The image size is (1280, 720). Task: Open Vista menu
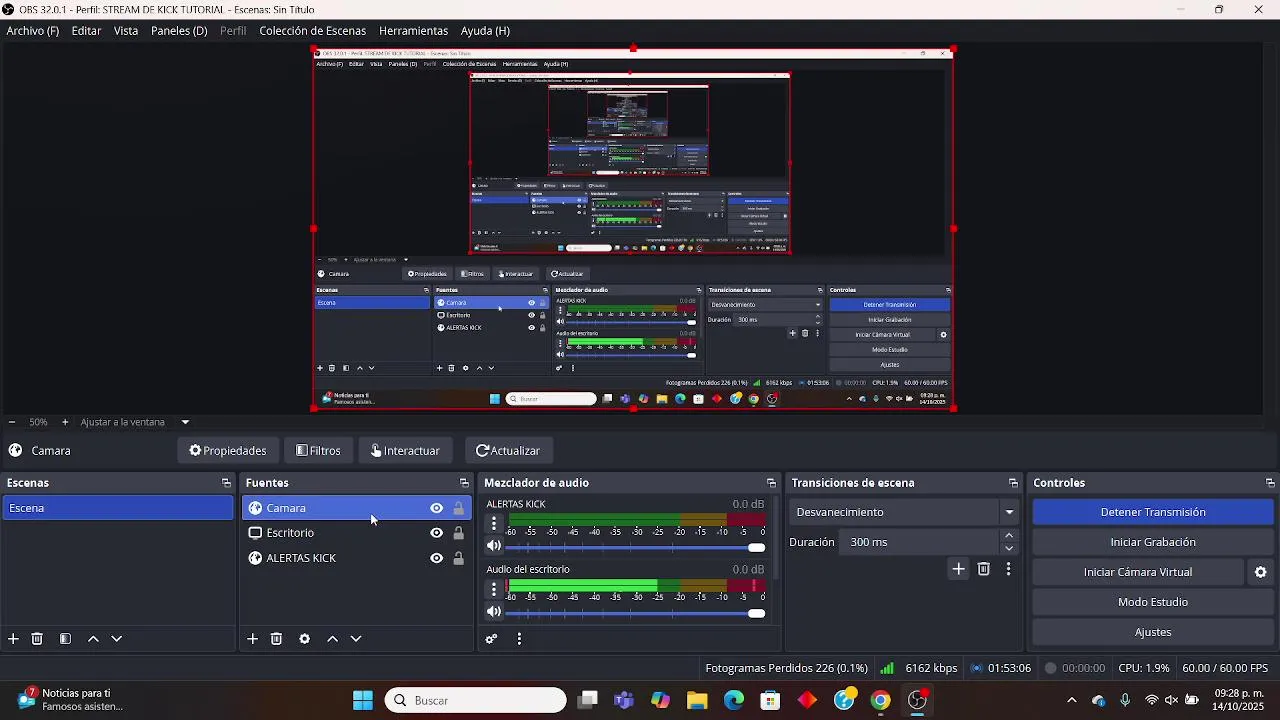tap(126, 31)
